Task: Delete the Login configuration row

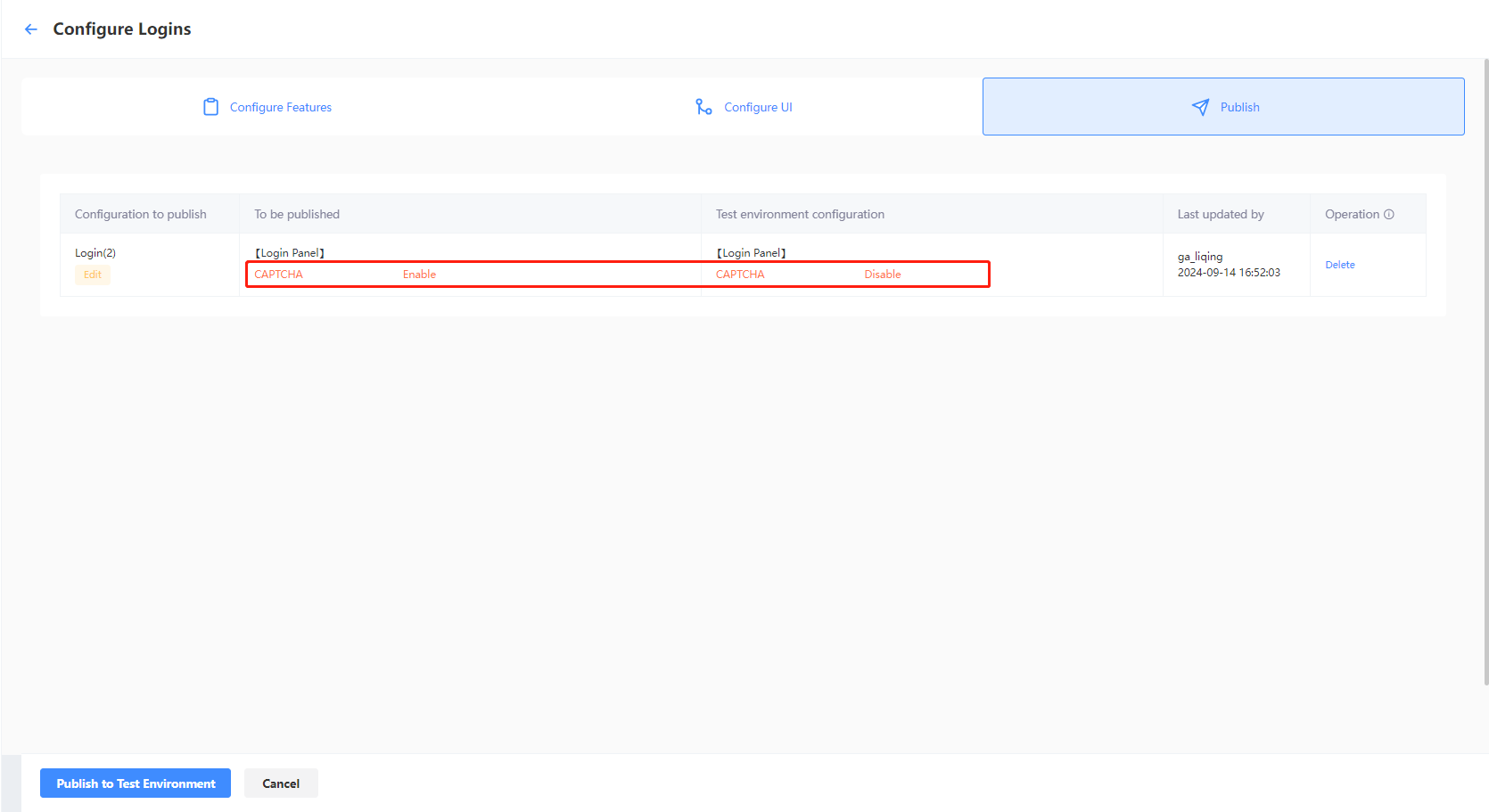Action: point(1339,265)
